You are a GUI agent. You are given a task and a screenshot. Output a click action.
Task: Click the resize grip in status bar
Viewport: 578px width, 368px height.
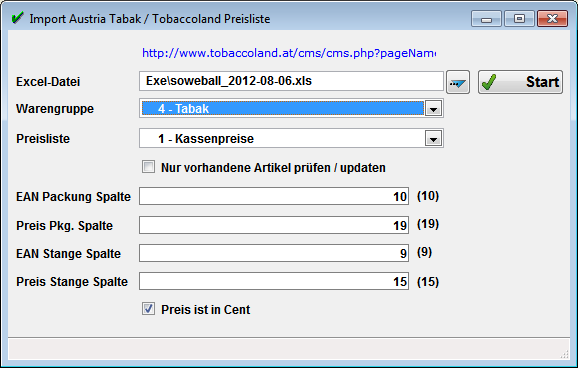click(x=564, y=354)
